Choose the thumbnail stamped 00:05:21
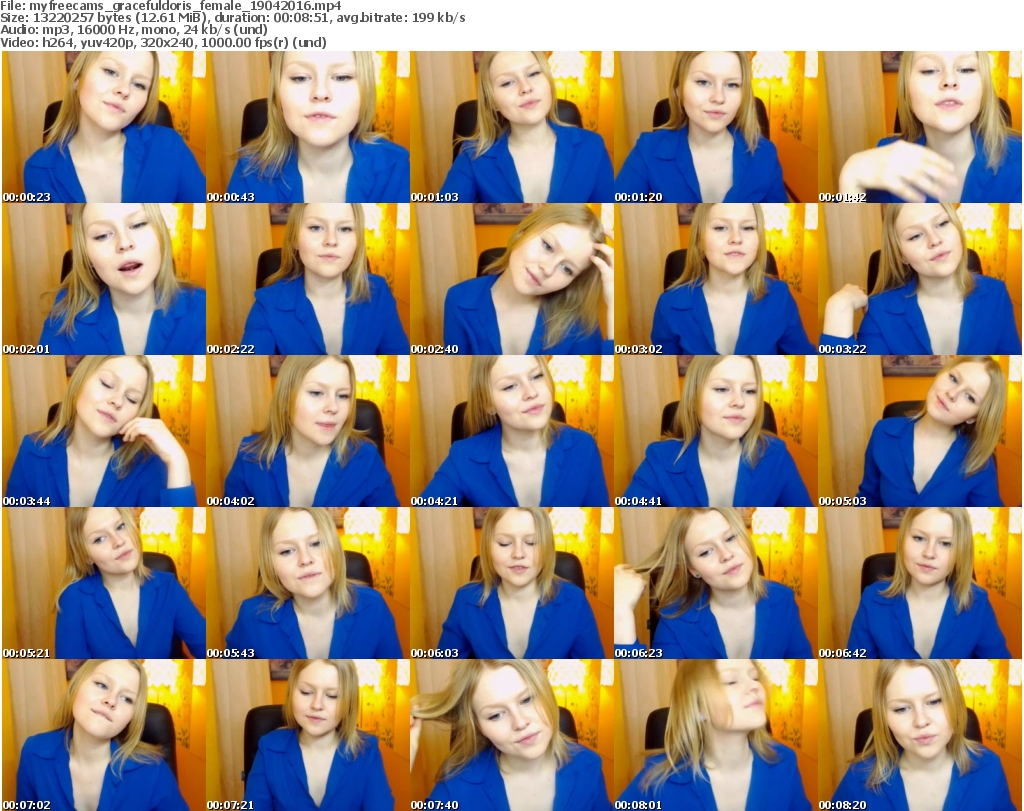This screenshot has width=1024, height=811. click(104, 583)
